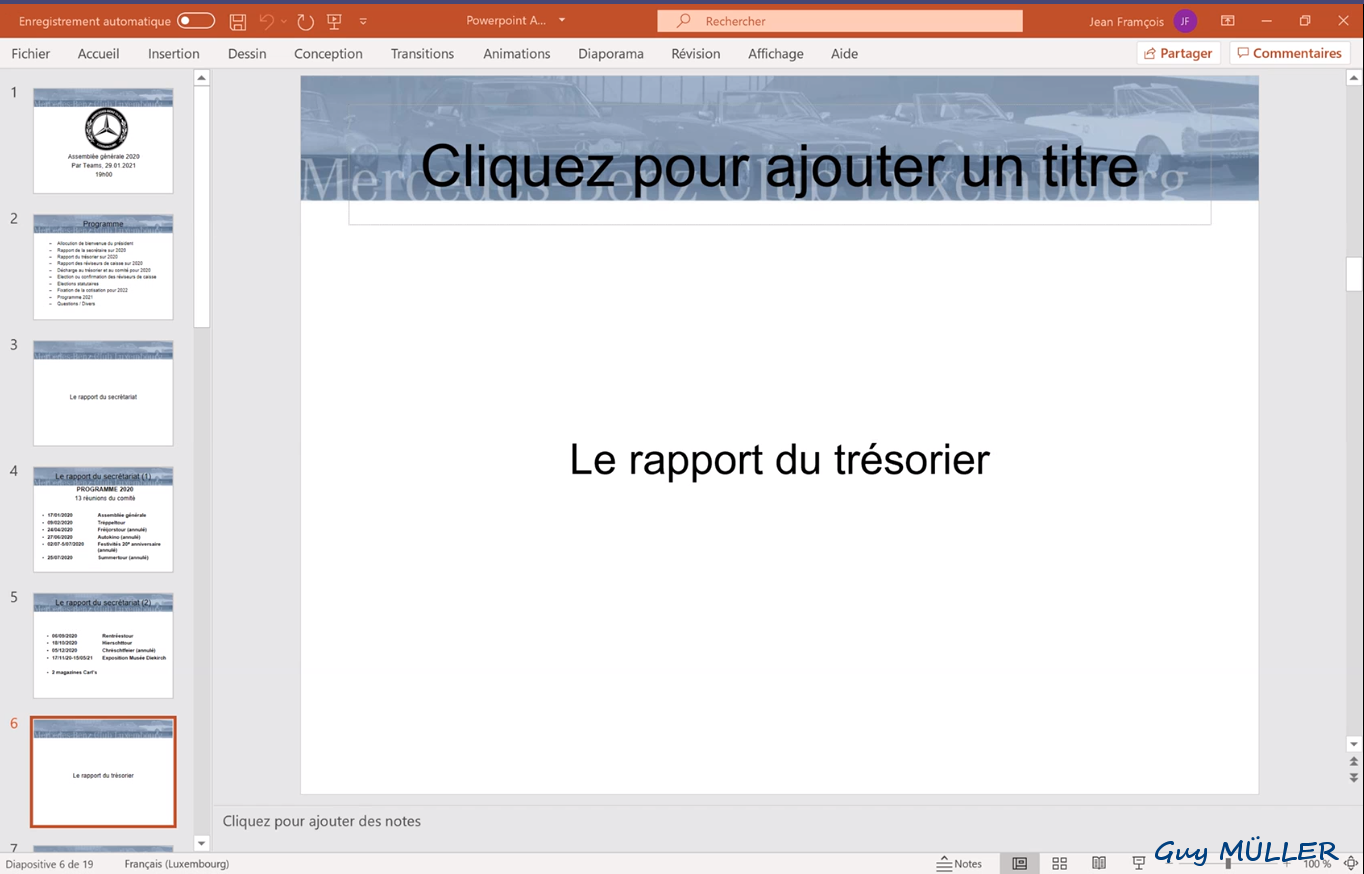Image resolution: width=1364 pixels, height=874 pixels.
Task: Toggle the Notes pane in status bar
Action: click(x=959, y=863)
